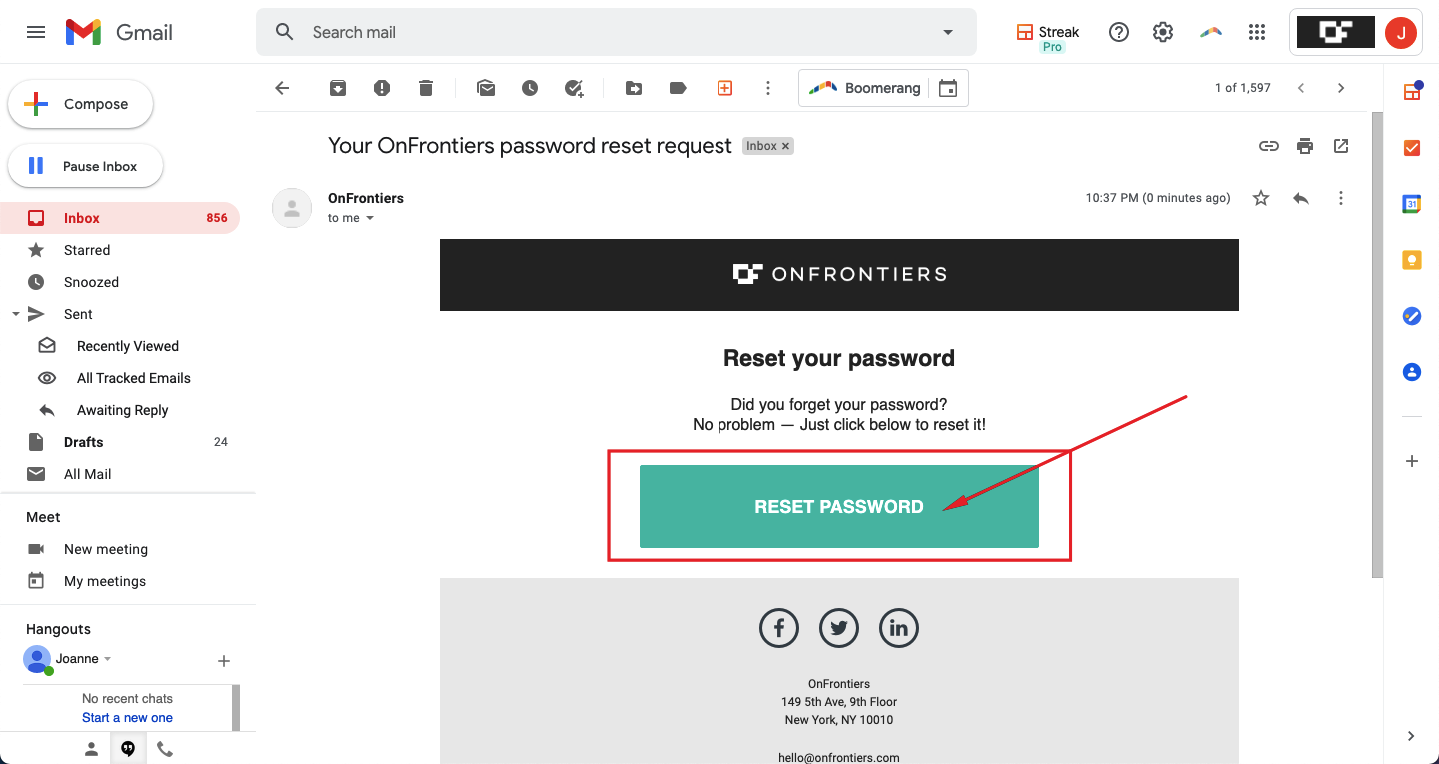Click the message pane vertical scrollbar
The height and width of the screenshot is (764, 1439).
tap(1377, 345)
